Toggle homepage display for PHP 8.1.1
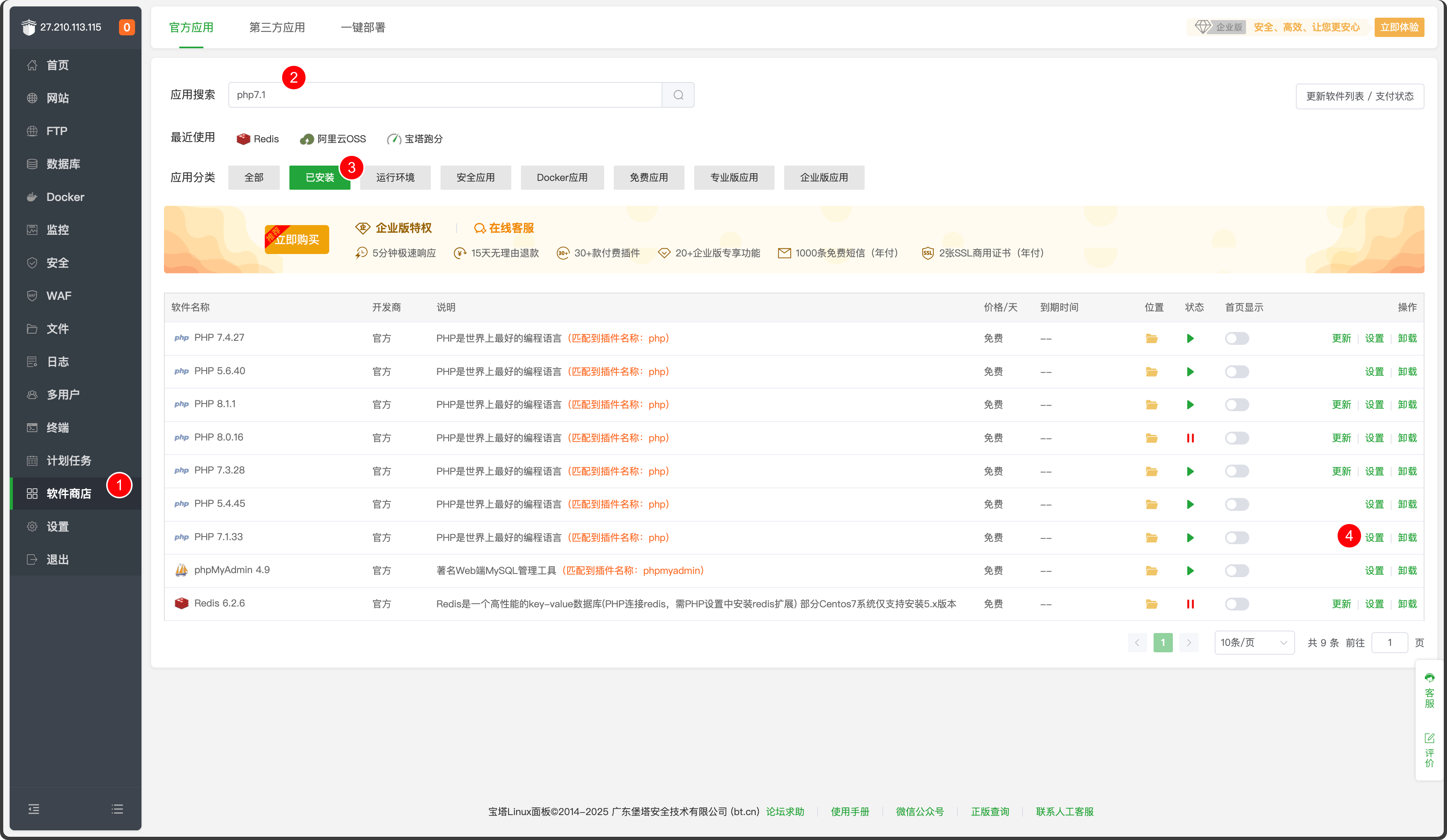The image size is (1447, 840). [1237, 405]
